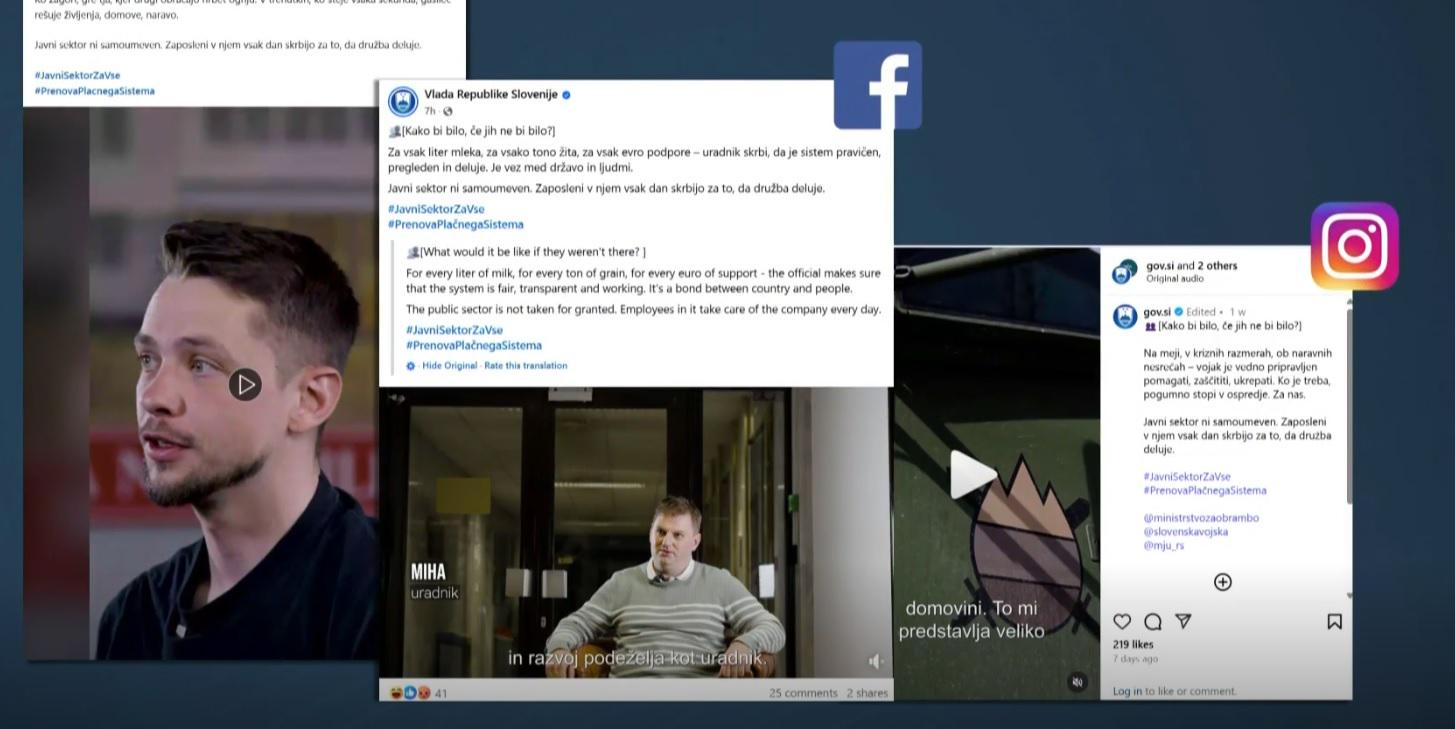Click translation settings gear icon

pos(411,366)
